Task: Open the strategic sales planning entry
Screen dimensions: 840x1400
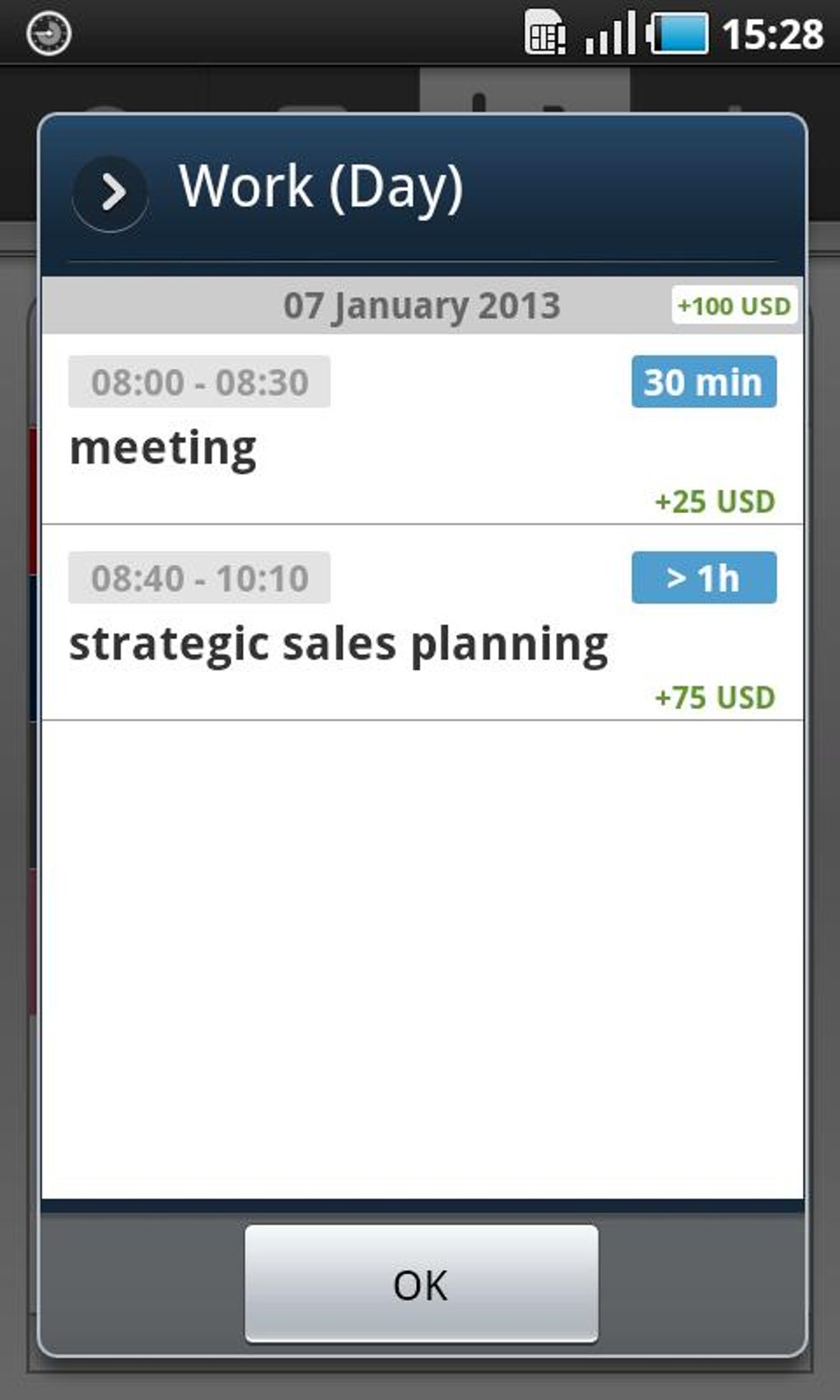Action: point(338,644)
